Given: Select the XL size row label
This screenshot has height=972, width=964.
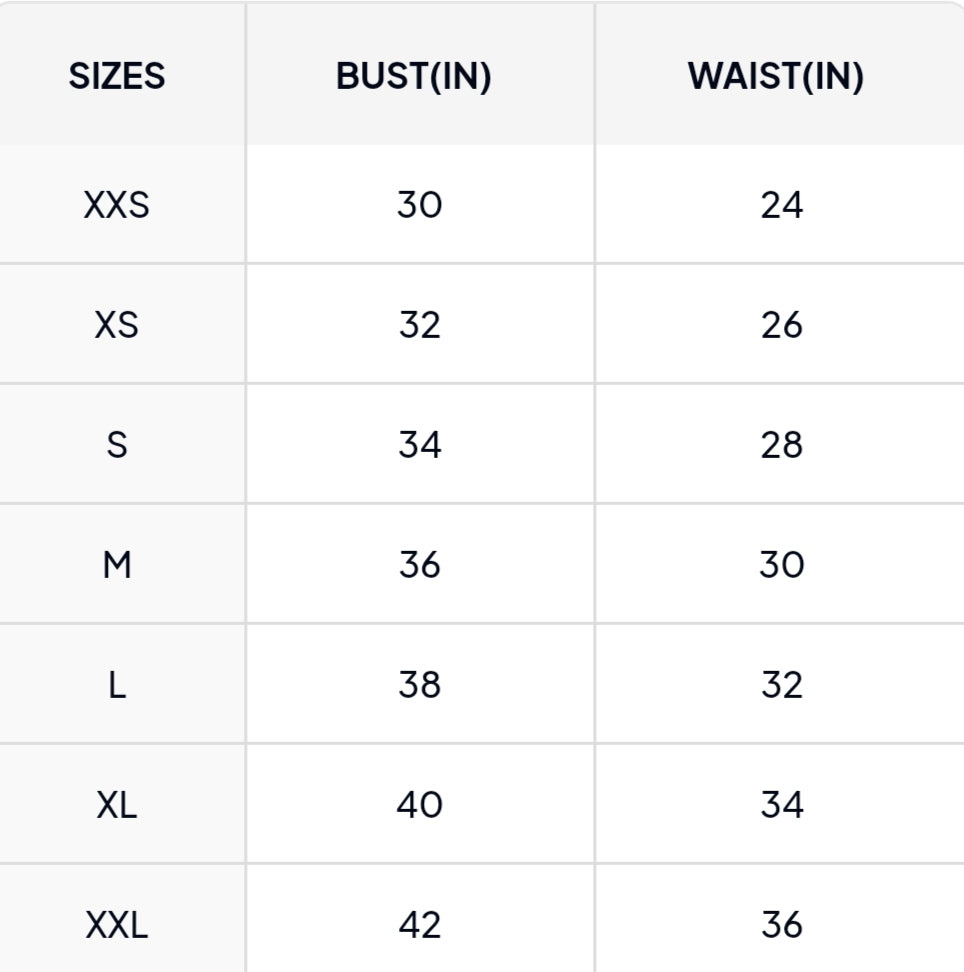Looking at the screenshot, I should pyautogui.click(x=117, y=805).
